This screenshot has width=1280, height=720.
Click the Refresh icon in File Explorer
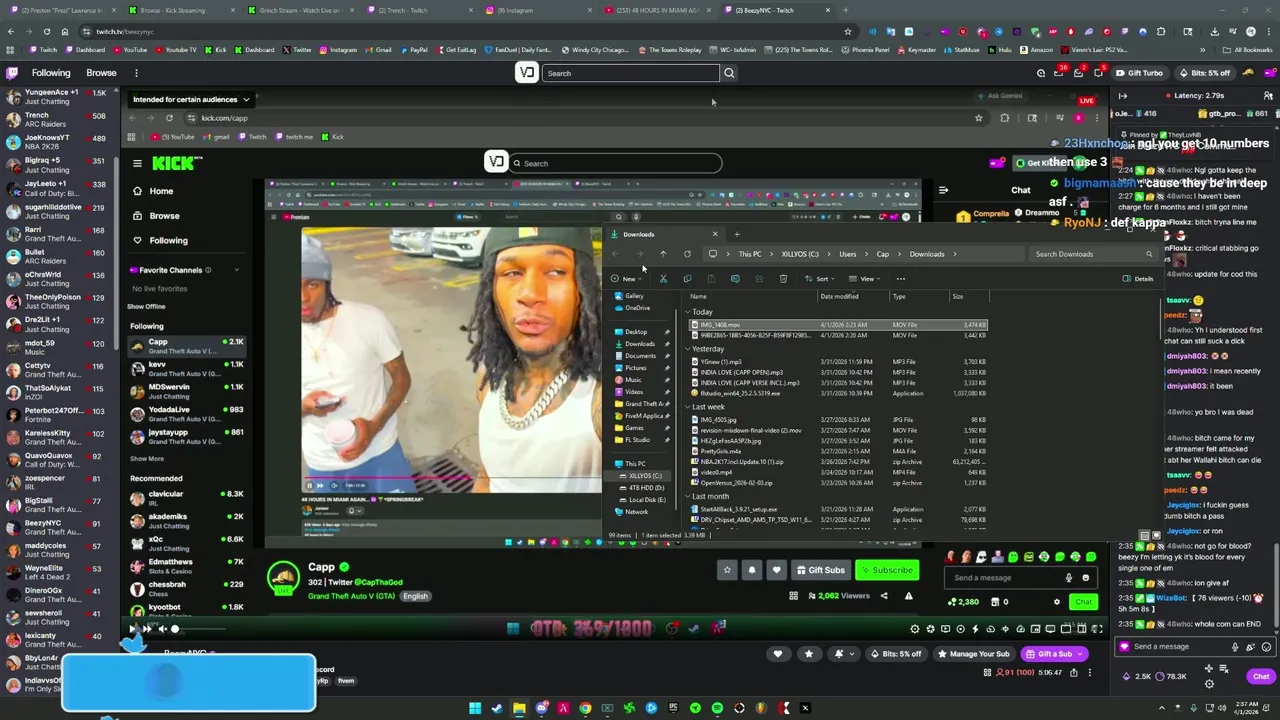(x=687, y=254)
